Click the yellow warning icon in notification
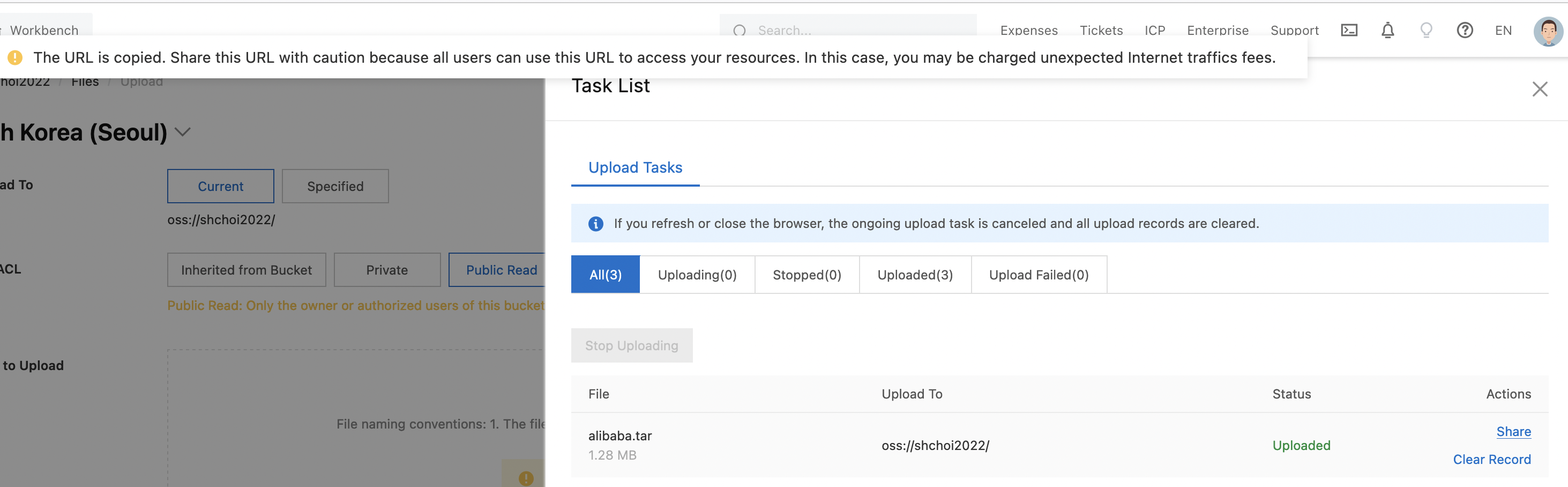Image resolution: width=1568 pixels, height=487 pixels. [x=15, y=57]
